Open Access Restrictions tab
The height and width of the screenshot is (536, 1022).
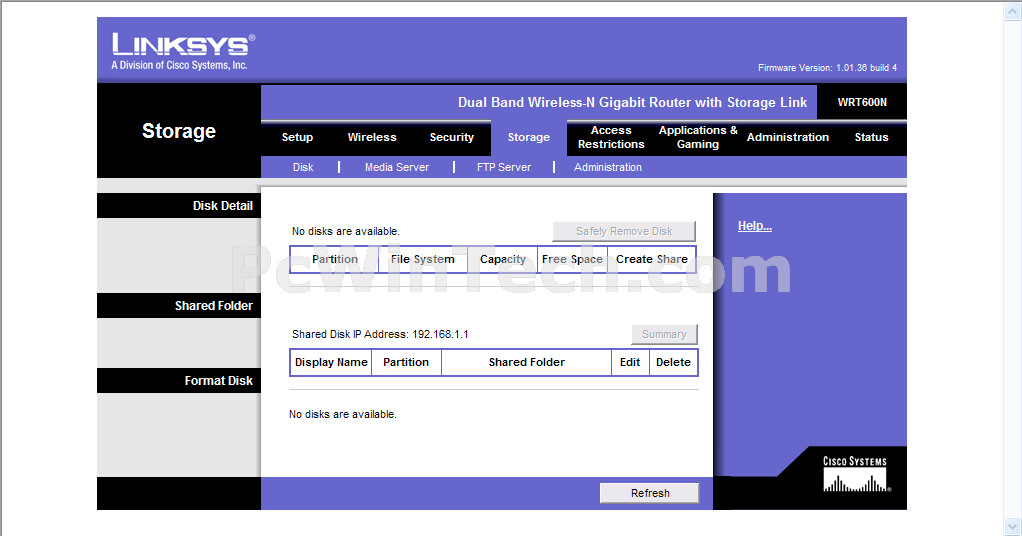coord(611,138)
